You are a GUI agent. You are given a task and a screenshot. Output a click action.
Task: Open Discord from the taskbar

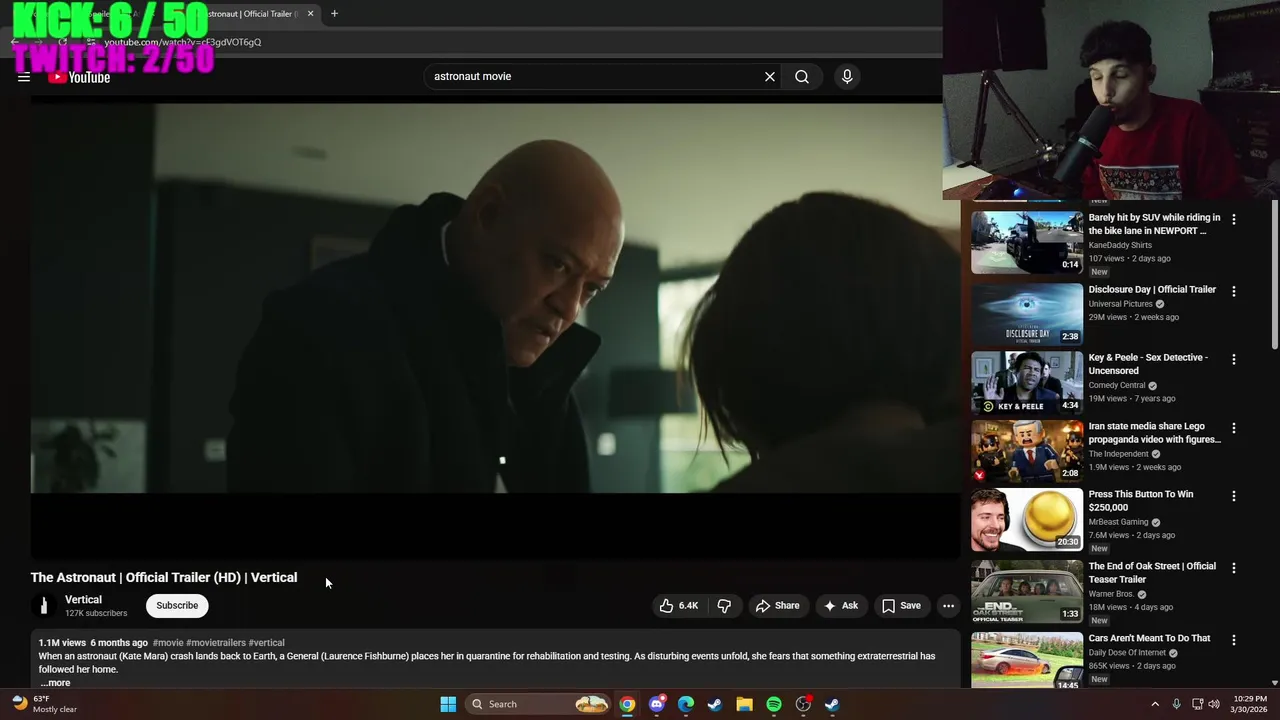(x=656, y=704)
